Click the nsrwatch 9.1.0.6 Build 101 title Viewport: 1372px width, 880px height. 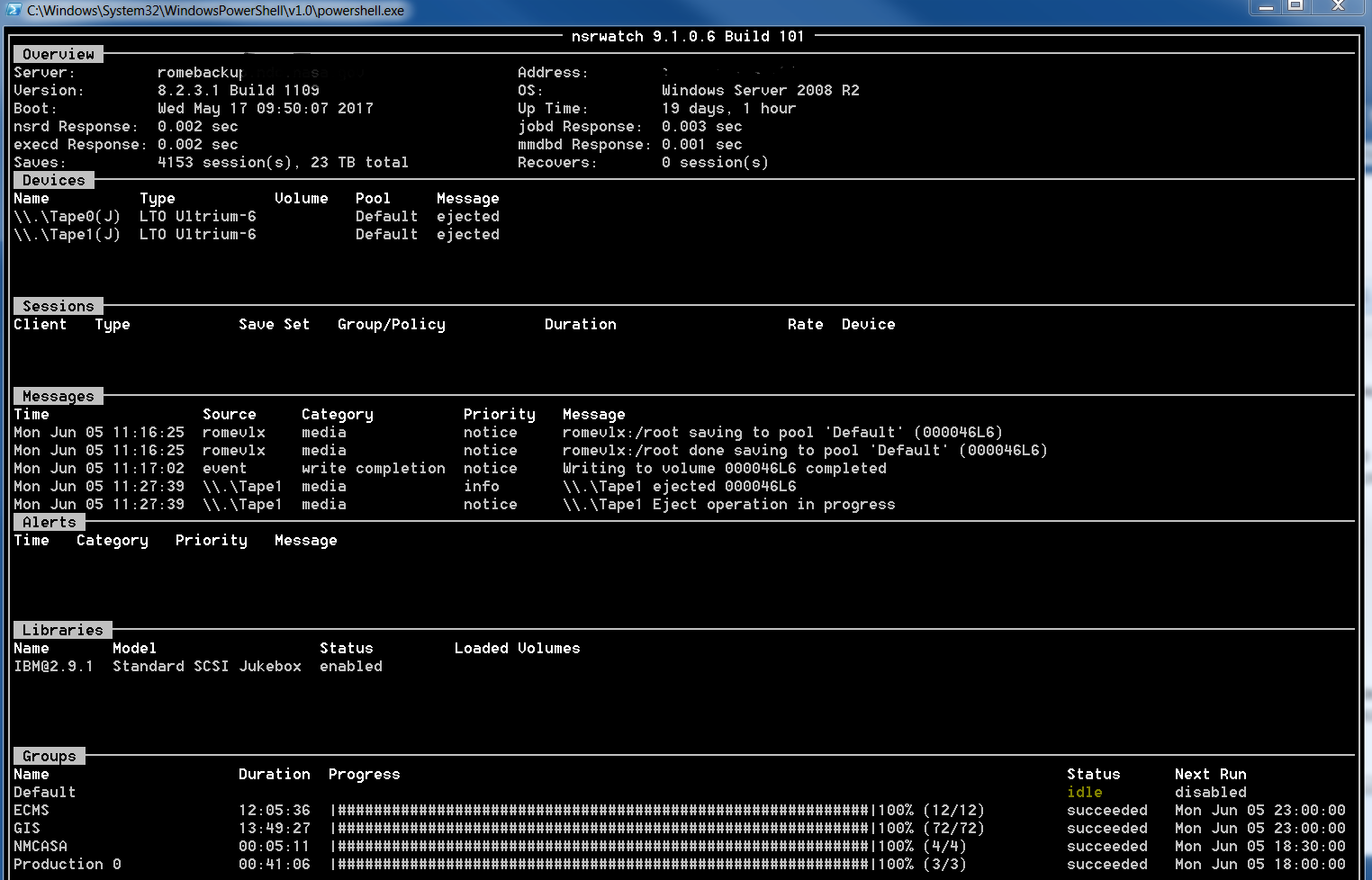click(x=688, y=36)
